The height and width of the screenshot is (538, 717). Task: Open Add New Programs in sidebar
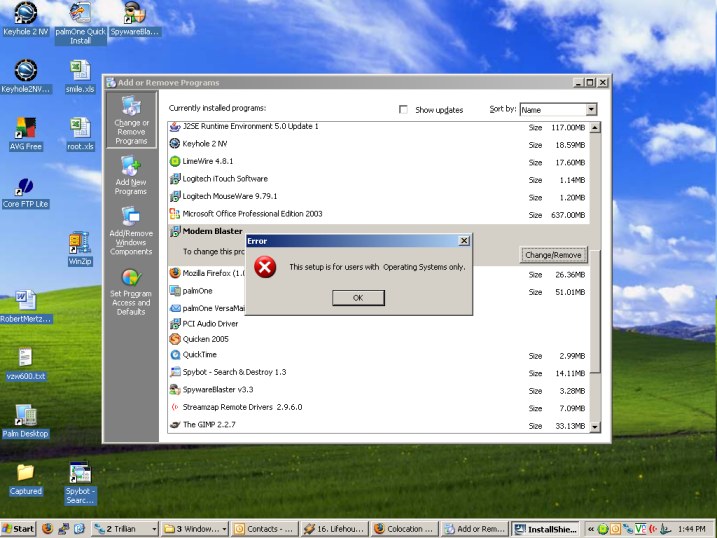[x=131, y=175]
